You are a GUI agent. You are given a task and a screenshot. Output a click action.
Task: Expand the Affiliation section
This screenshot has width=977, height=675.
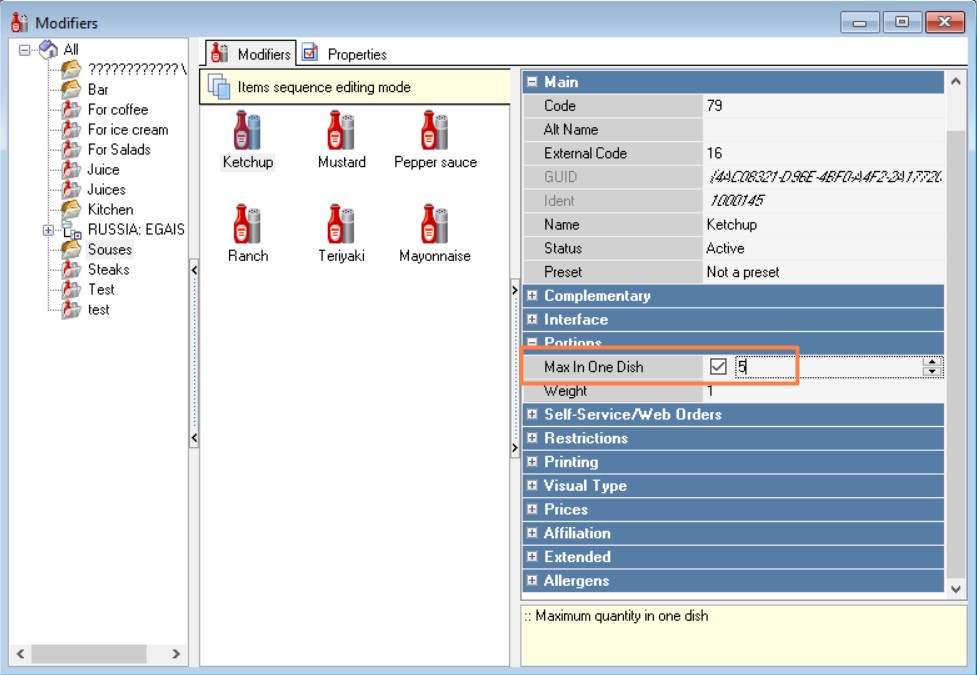pos(532,532)
